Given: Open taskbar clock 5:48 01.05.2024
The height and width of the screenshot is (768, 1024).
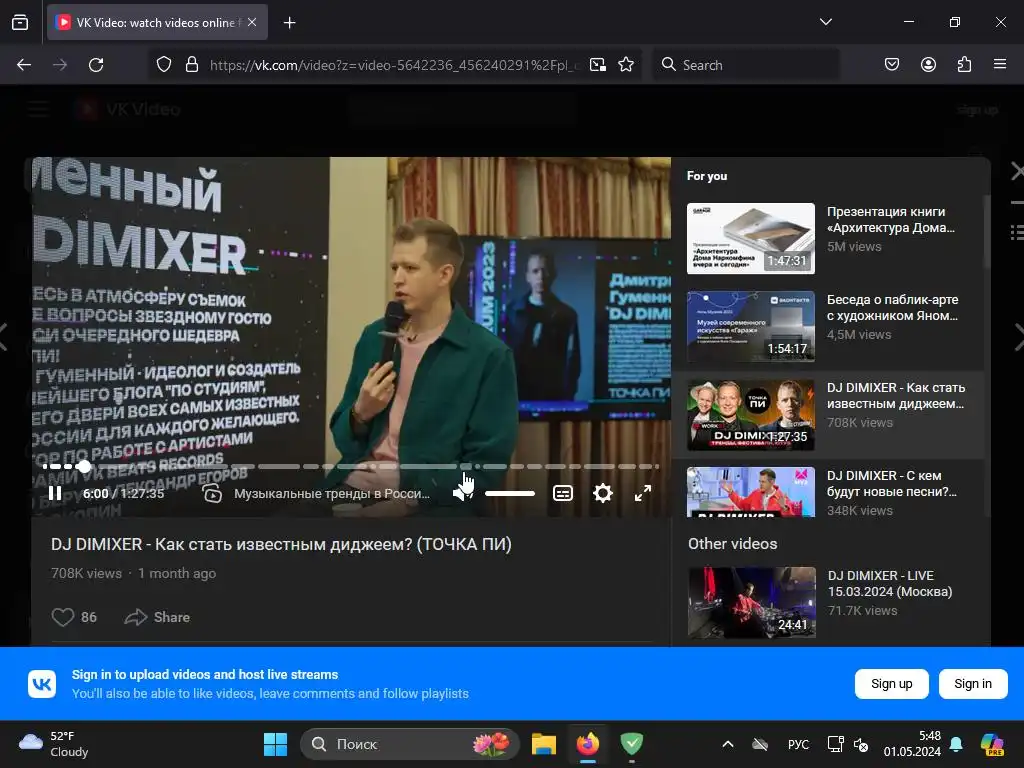Looking at the screenshot, I should (912, 744).
